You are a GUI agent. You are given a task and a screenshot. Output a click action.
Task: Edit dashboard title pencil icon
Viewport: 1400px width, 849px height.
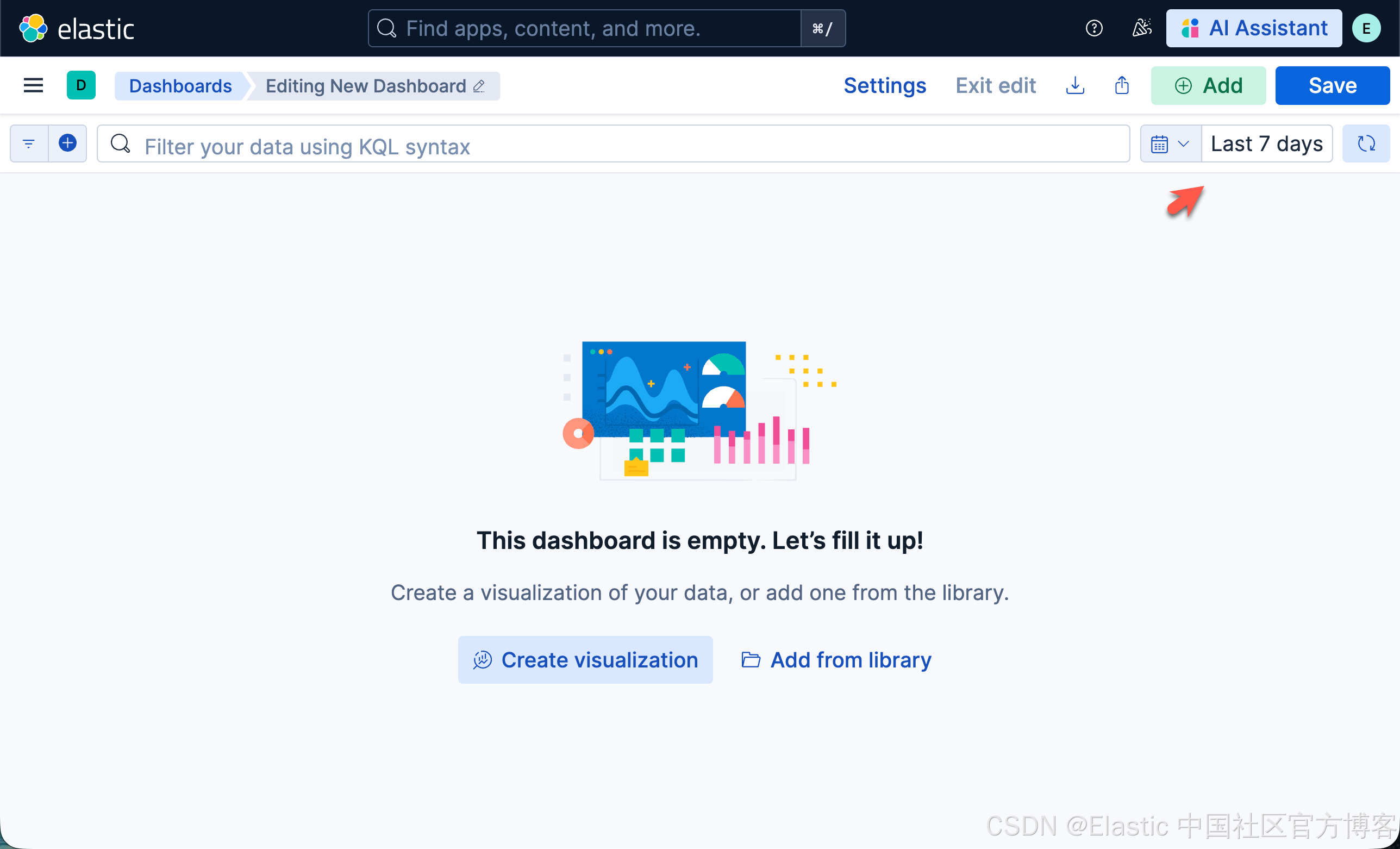pos(479,86)
